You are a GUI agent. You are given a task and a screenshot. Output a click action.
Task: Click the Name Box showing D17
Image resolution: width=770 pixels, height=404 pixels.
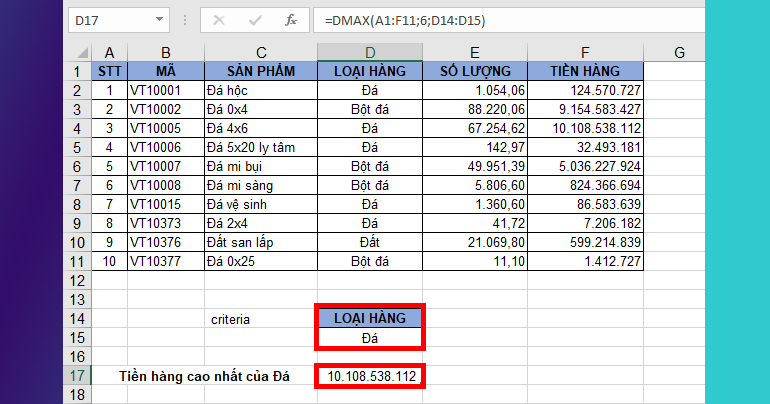click(x=119, y=20)
